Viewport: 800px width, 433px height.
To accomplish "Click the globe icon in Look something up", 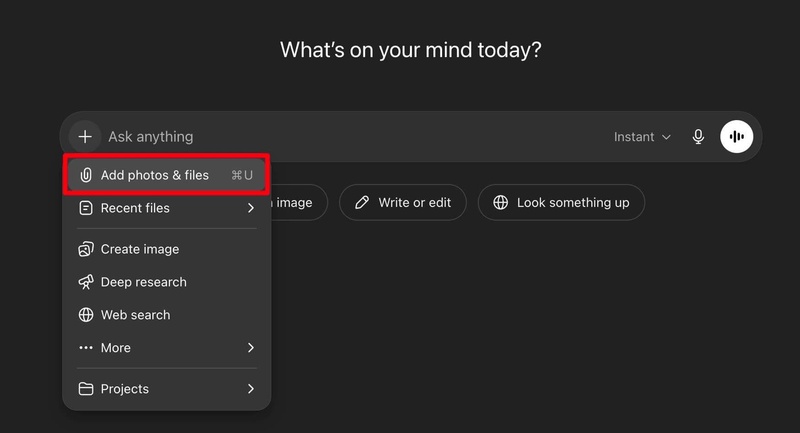I will coord(501,202).
